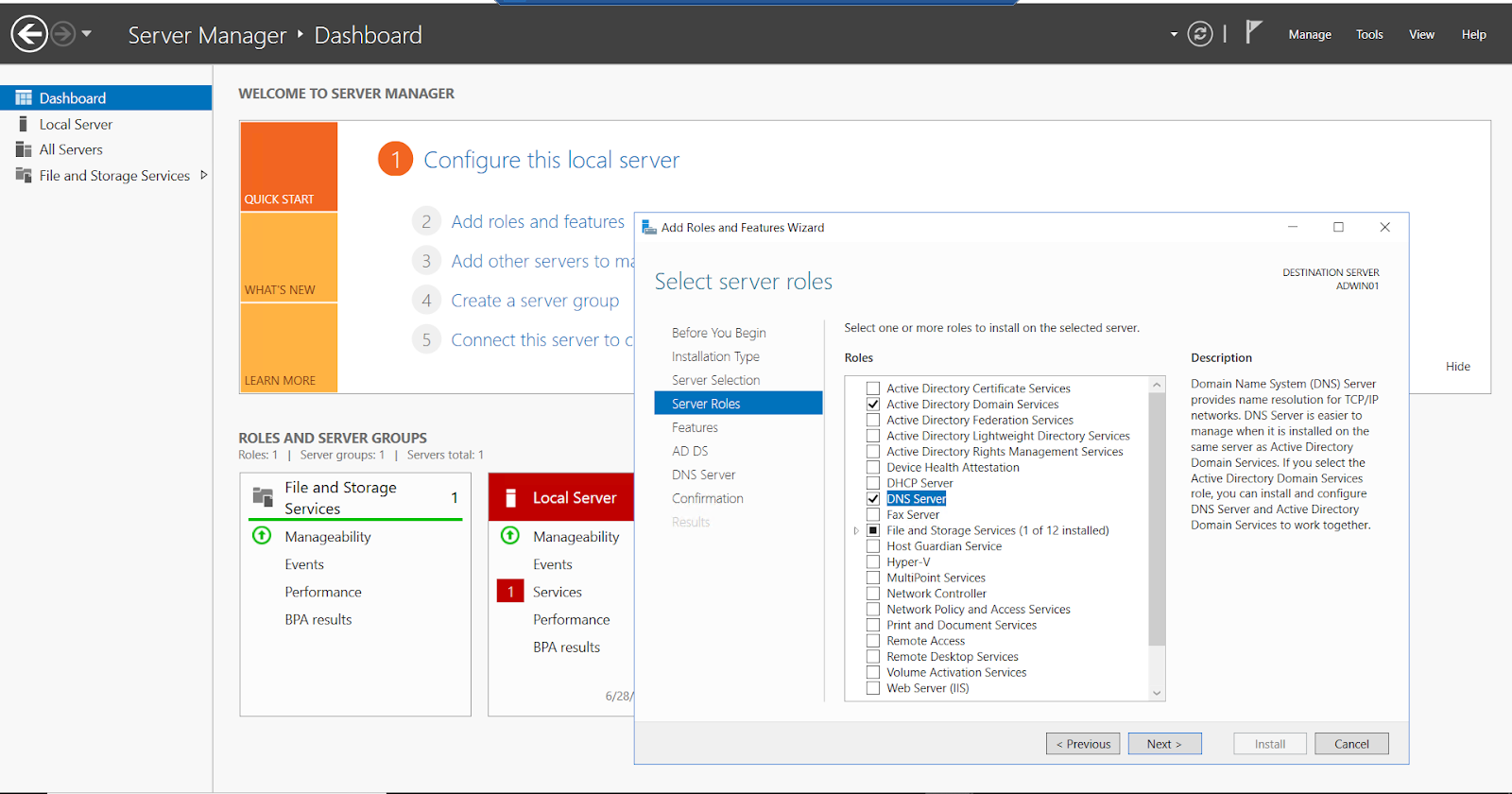Click Manageability status icon under File and Storage
Viewport: 1512px width, 794px height.
pos(262,535)
